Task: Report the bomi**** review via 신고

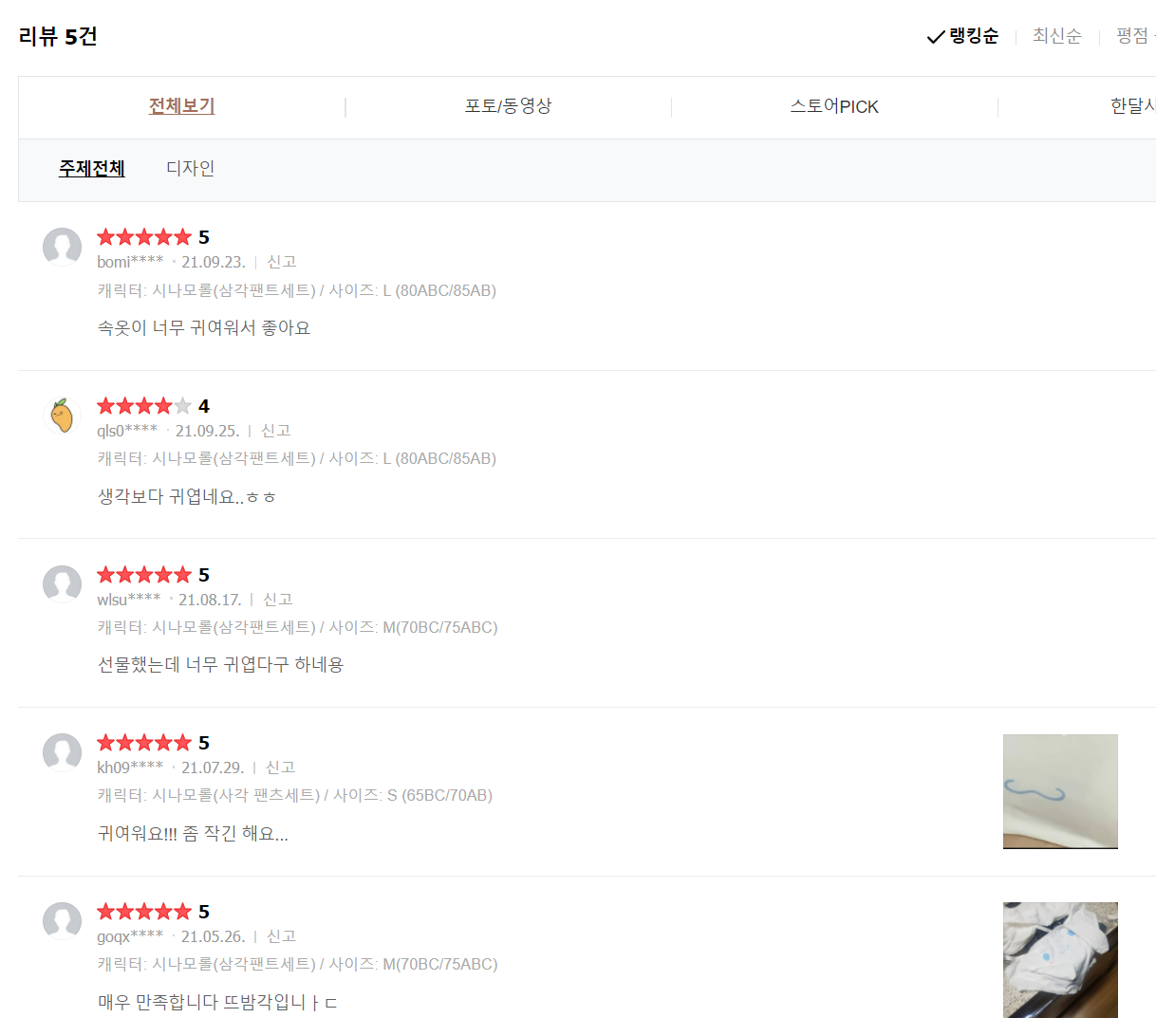Action: (281, 262)
